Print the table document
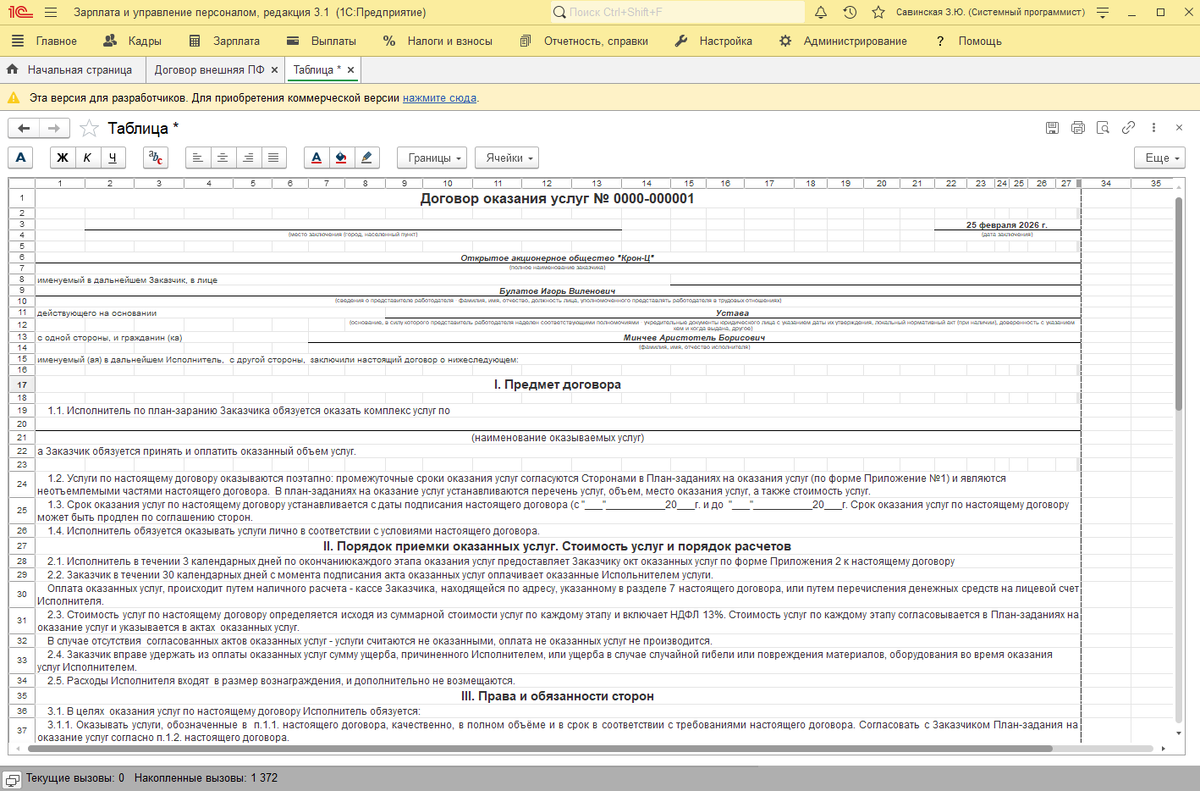Viewport: 1200px width, 791px height. (x=1078, y=128)
